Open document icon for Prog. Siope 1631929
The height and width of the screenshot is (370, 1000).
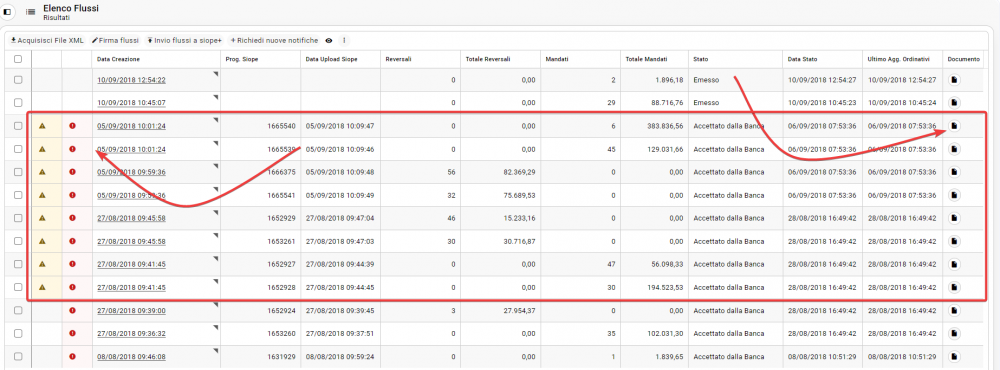[954, 356]
